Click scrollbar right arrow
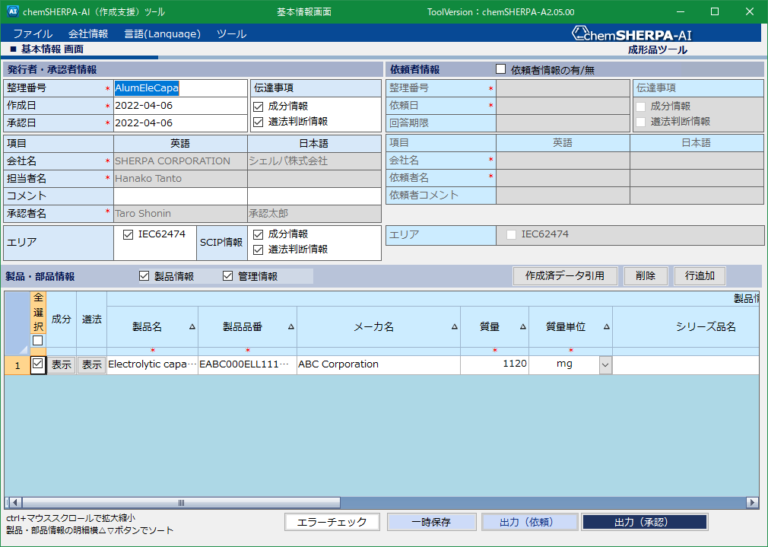This screenshot has height=547, width=768. coord(752,502)
